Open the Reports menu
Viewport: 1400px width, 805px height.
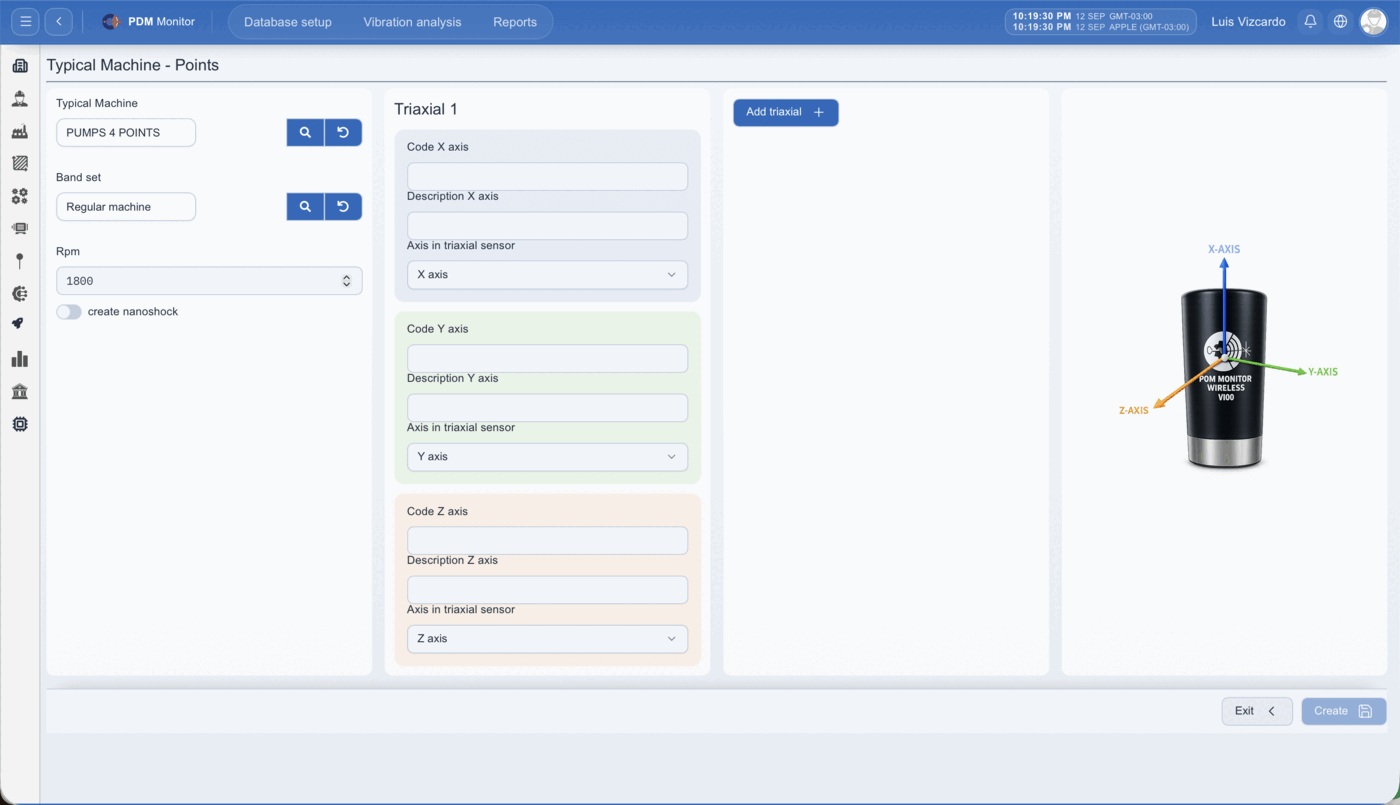coord(515,22)
